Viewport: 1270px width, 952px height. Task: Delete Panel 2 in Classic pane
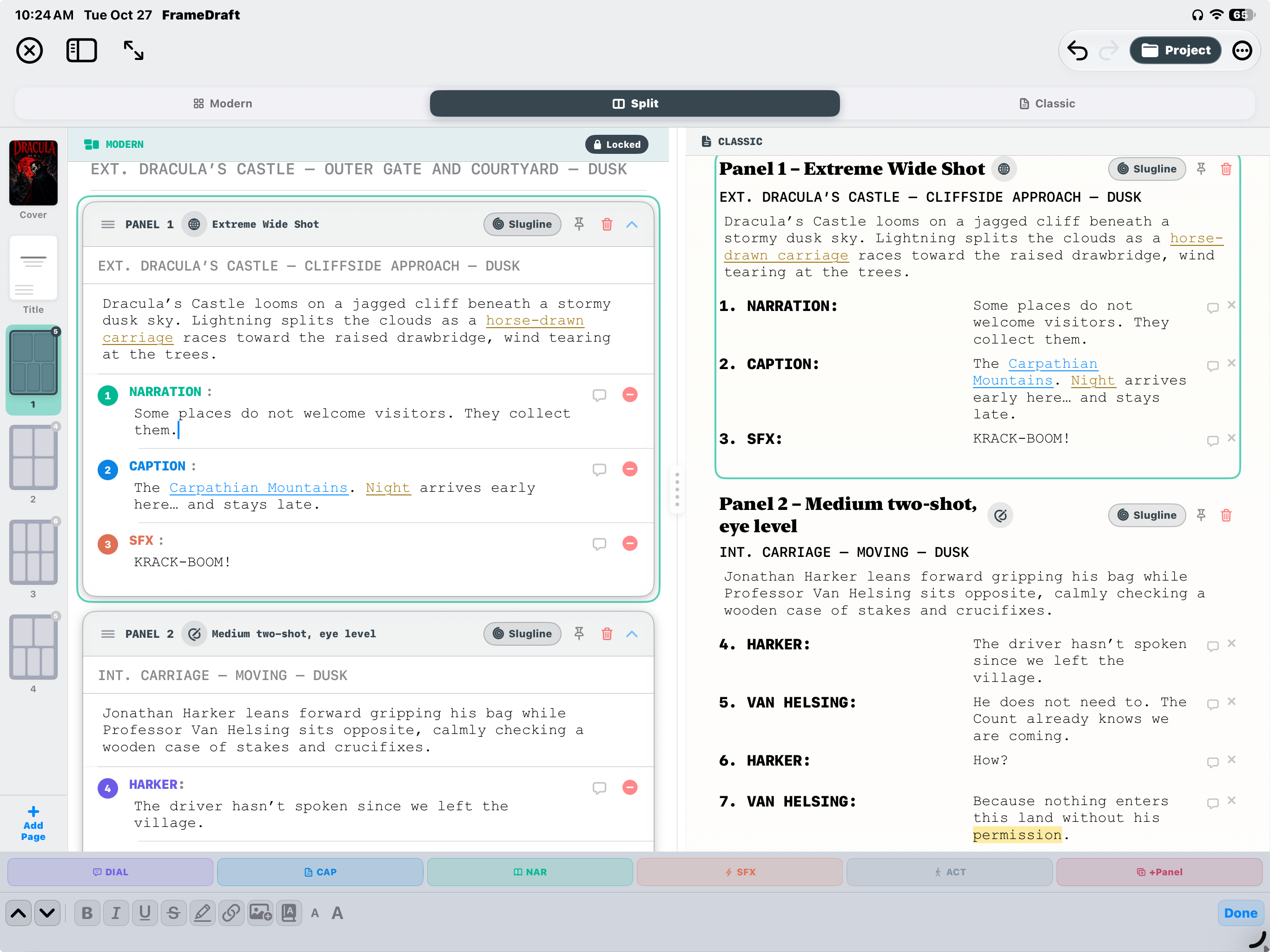[x=1226, y=515]
